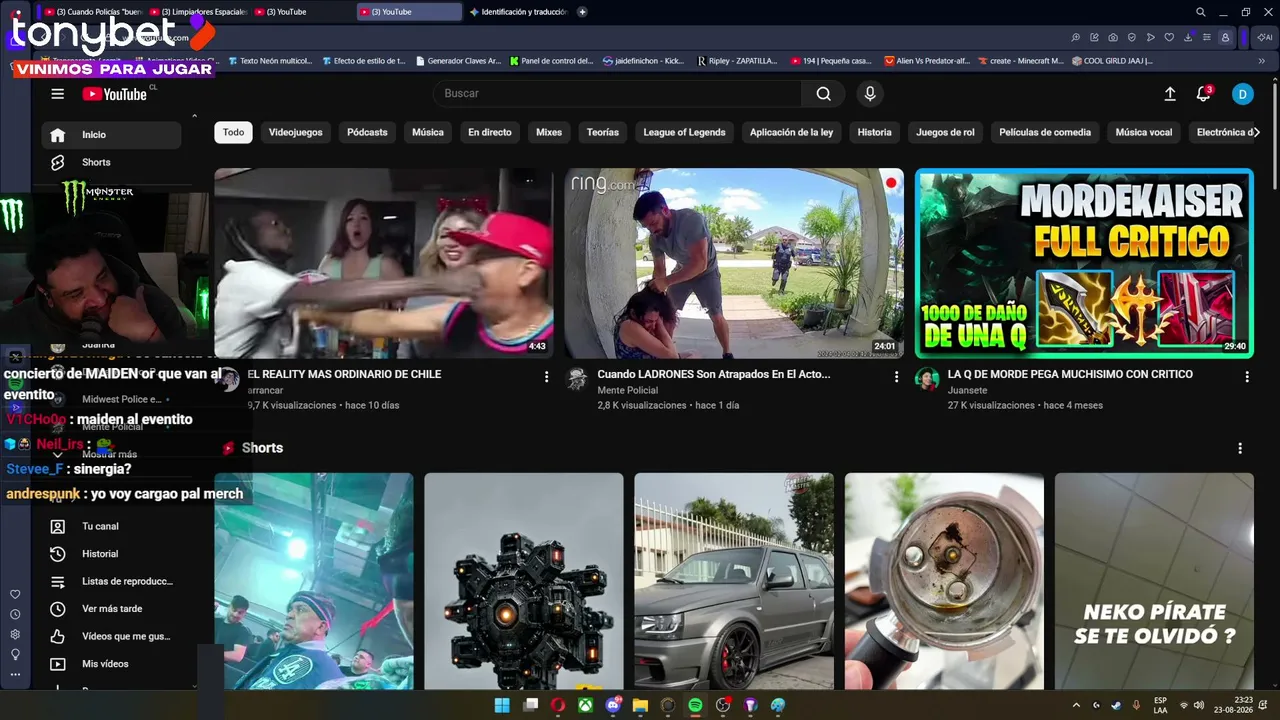Viewport: 1280px width, 720px height.
Task: Select the Todo filter chip
Action: click(233, 132)
